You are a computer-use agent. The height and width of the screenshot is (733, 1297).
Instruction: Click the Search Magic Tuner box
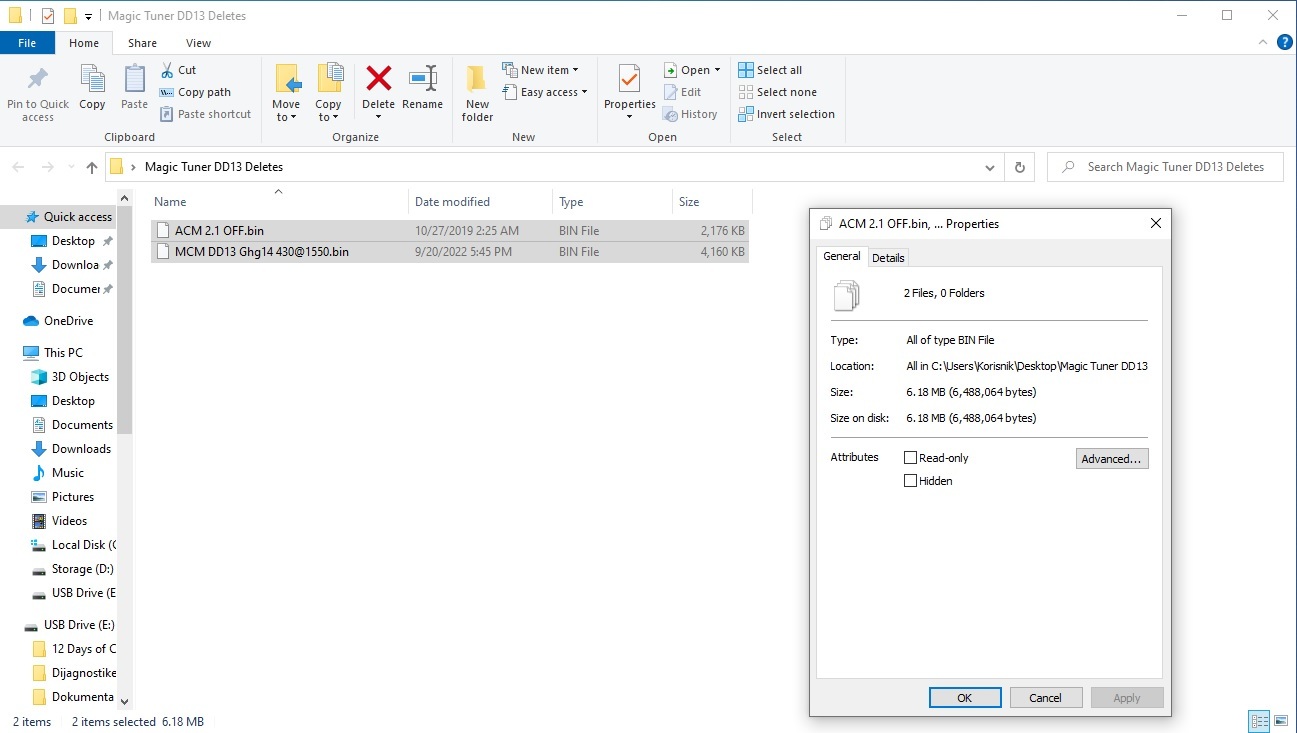click(1166, 167)
